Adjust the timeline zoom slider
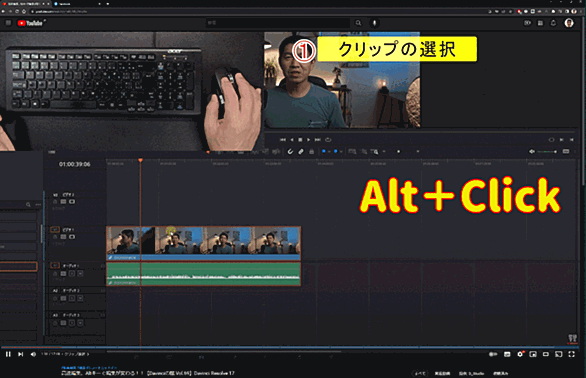Viewport: 586px width, 378px height. 398,151
